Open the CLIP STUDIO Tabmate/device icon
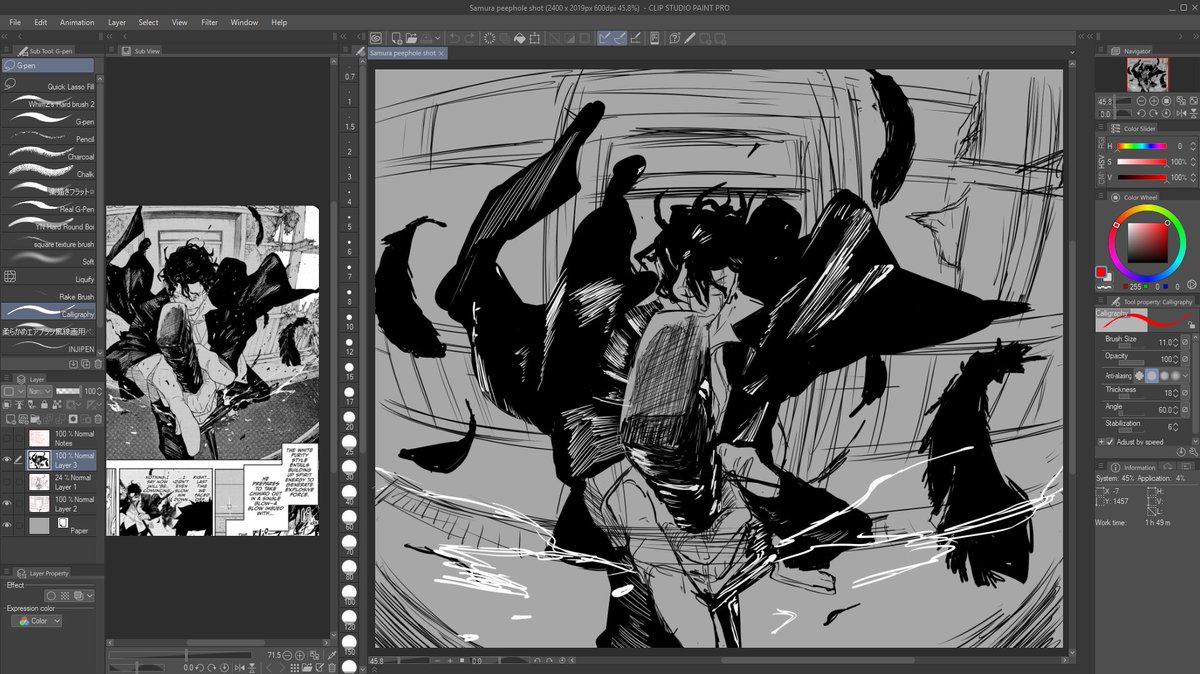This screenshot has width=1200, height=674. point(655,38)
